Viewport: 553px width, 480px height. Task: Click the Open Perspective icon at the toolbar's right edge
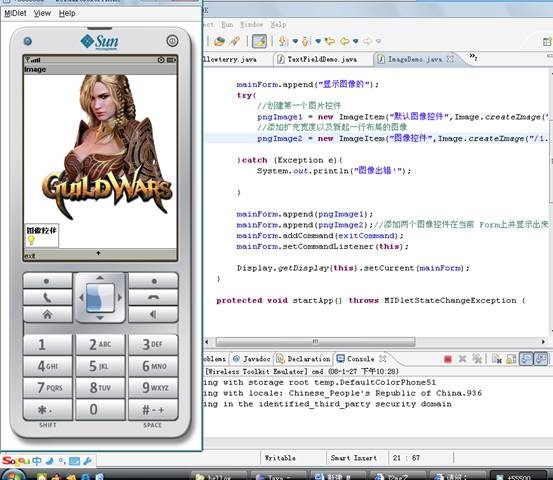click(547, 42)
